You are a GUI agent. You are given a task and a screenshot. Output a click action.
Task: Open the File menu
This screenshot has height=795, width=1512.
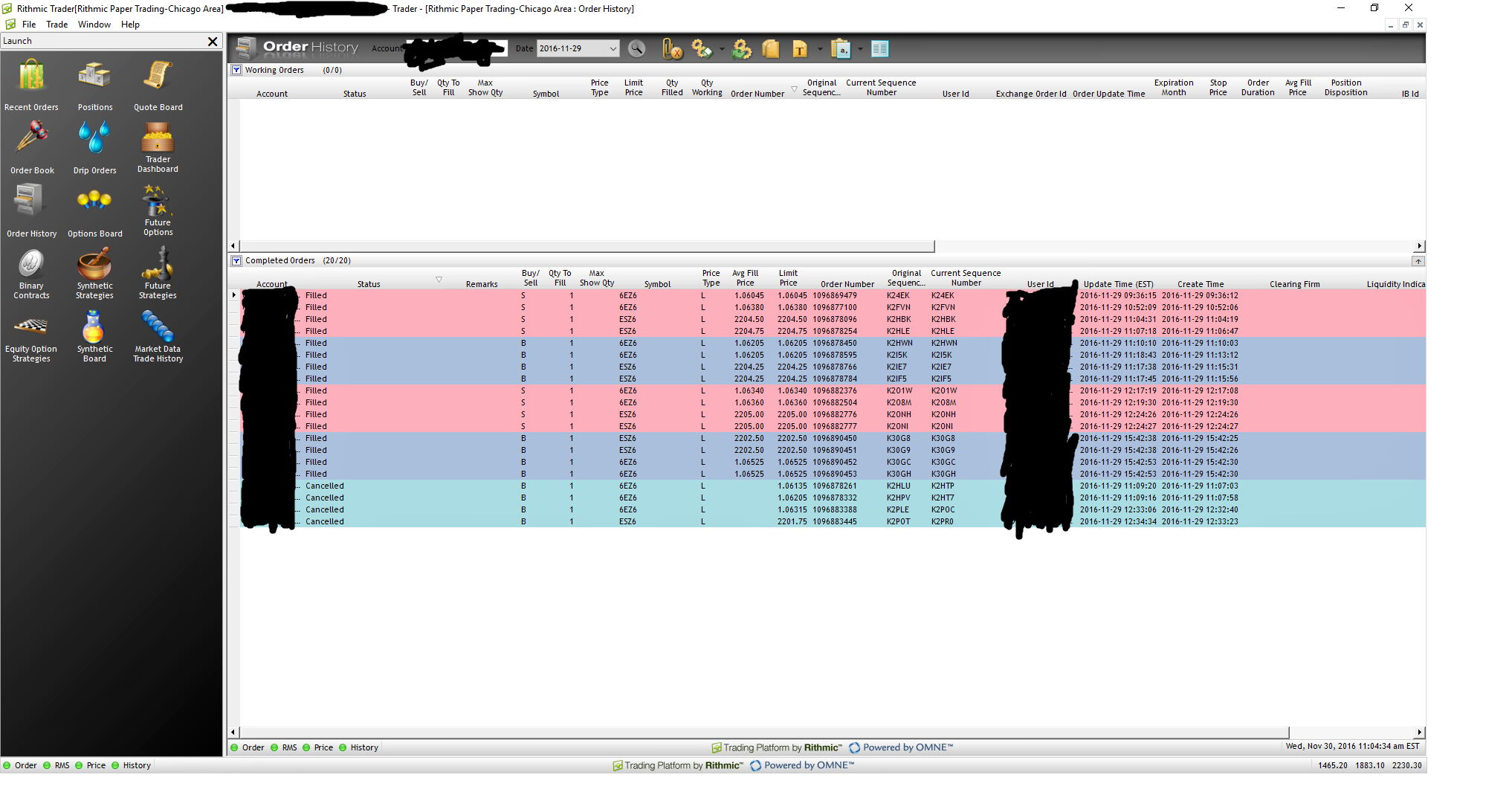point(29,25)
